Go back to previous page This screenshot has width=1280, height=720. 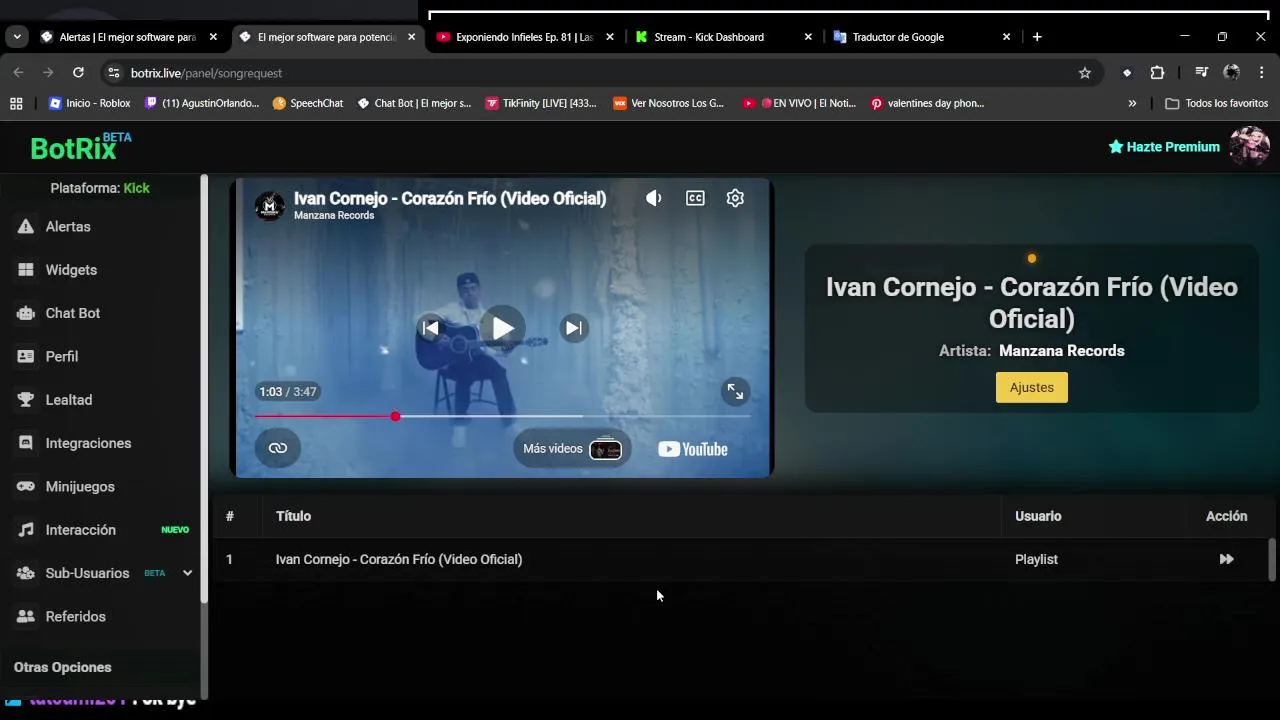[x=18, y=73]
